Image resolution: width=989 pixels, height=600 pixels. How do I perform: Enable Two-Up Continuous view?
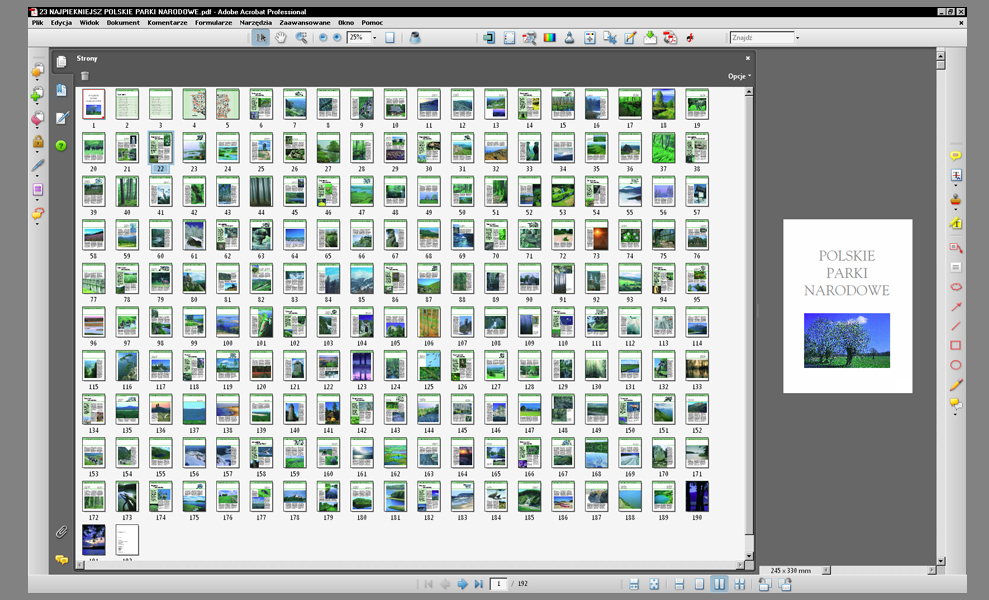point(740,584)
